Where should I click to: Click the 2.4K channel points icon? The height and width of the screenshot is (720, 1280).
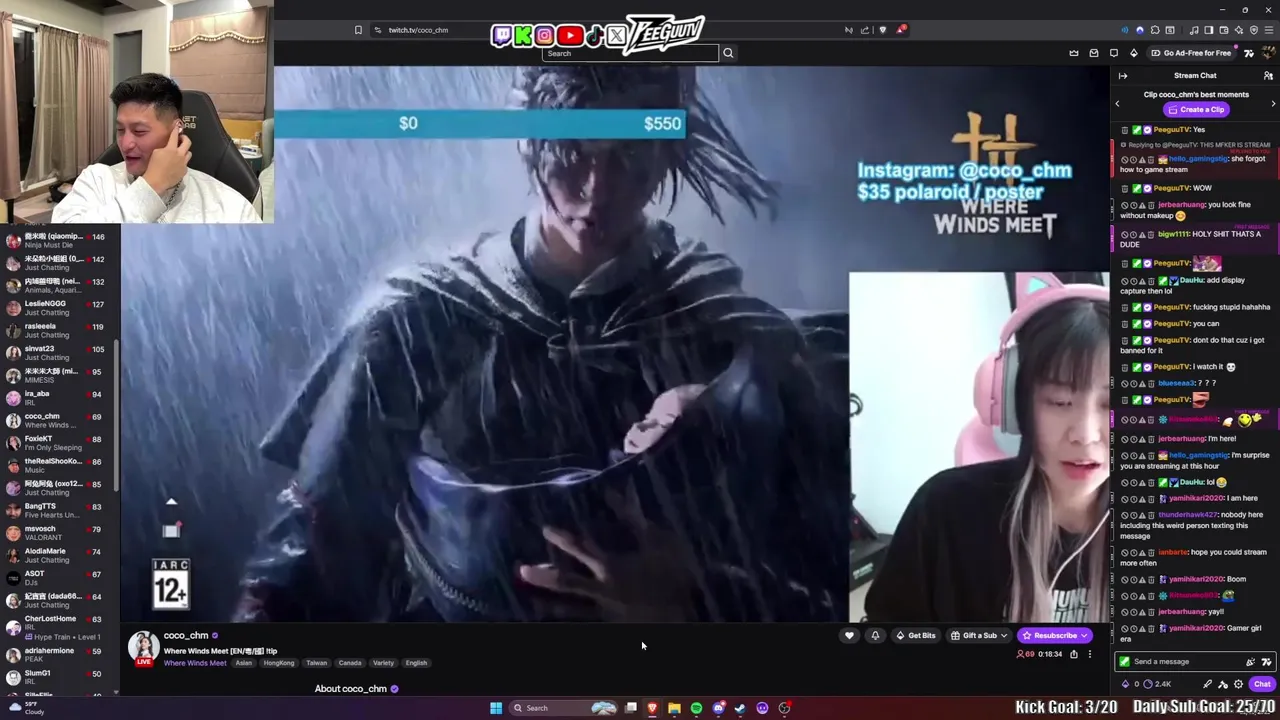coord(1148,684)
